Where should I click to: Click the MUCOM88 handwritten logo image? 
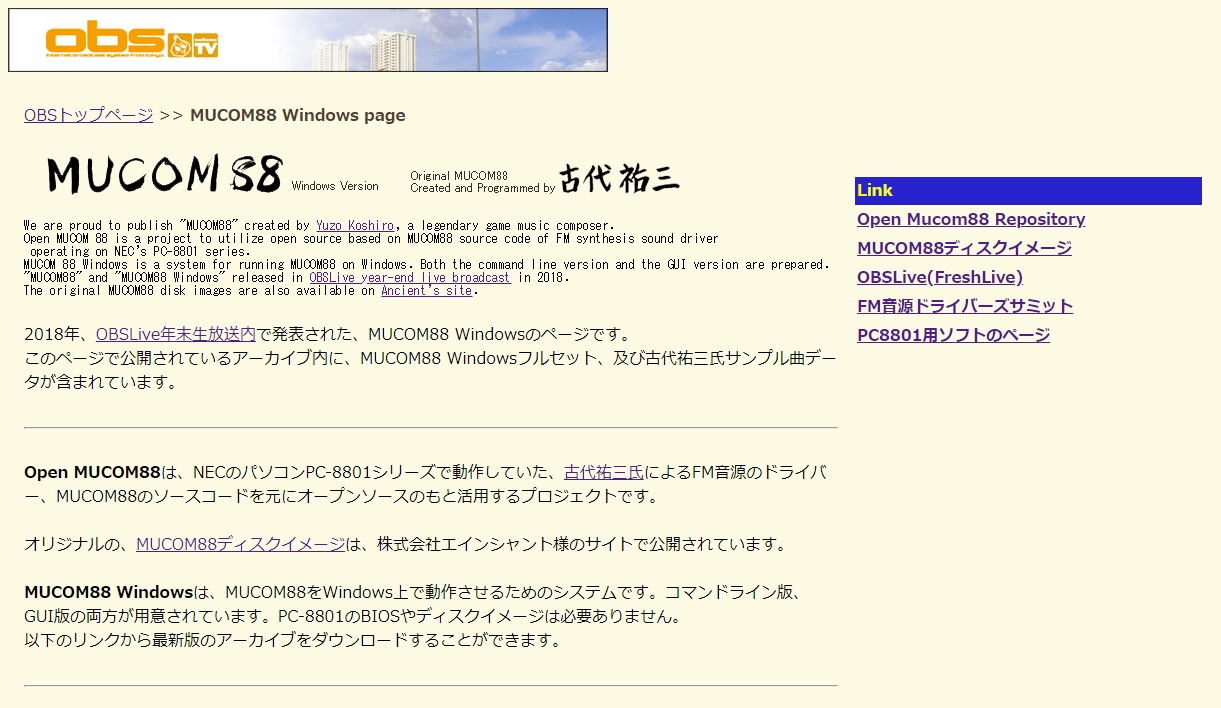point(165,174)
